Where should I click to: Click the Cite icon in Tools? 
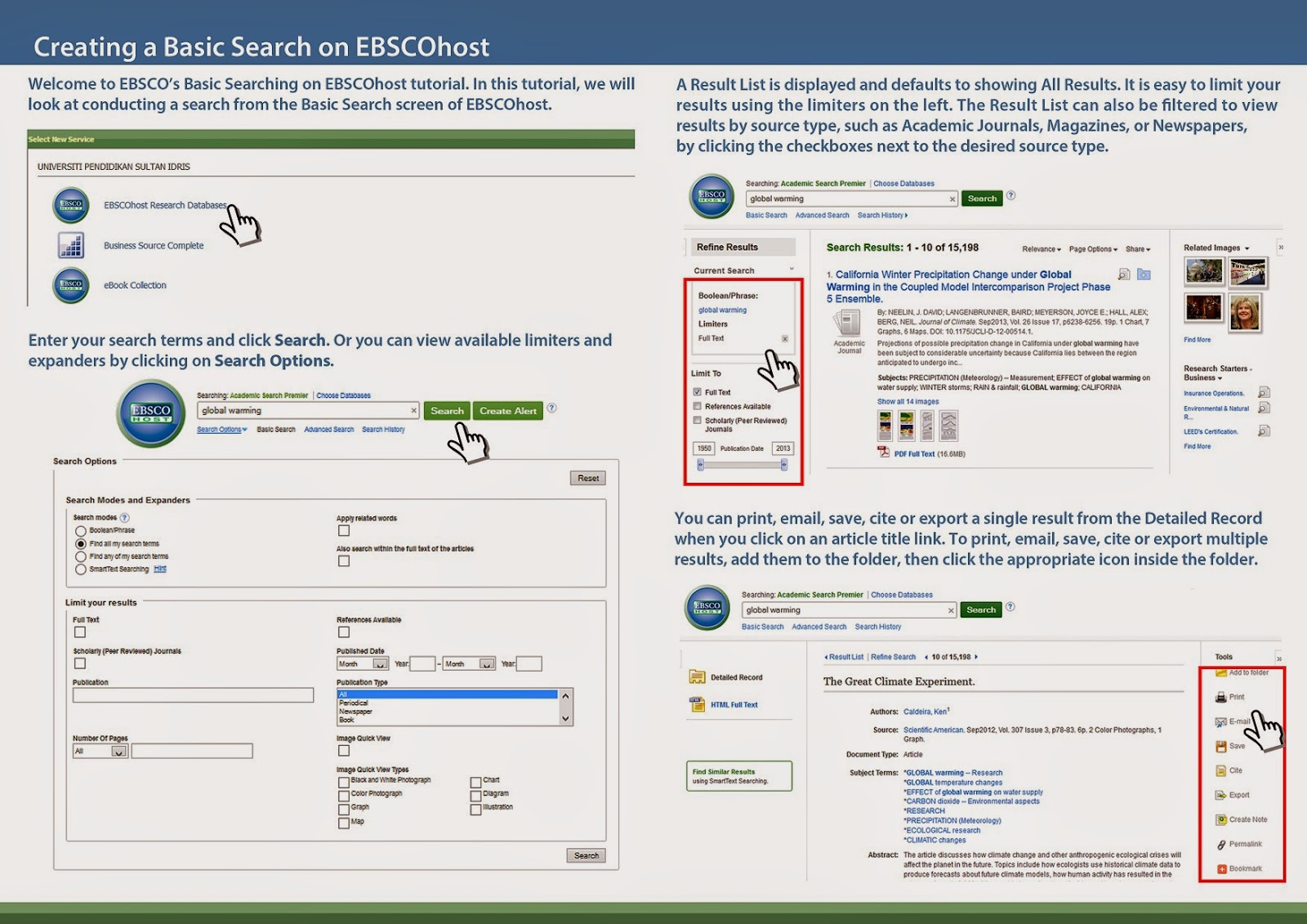click(1221, 770)
